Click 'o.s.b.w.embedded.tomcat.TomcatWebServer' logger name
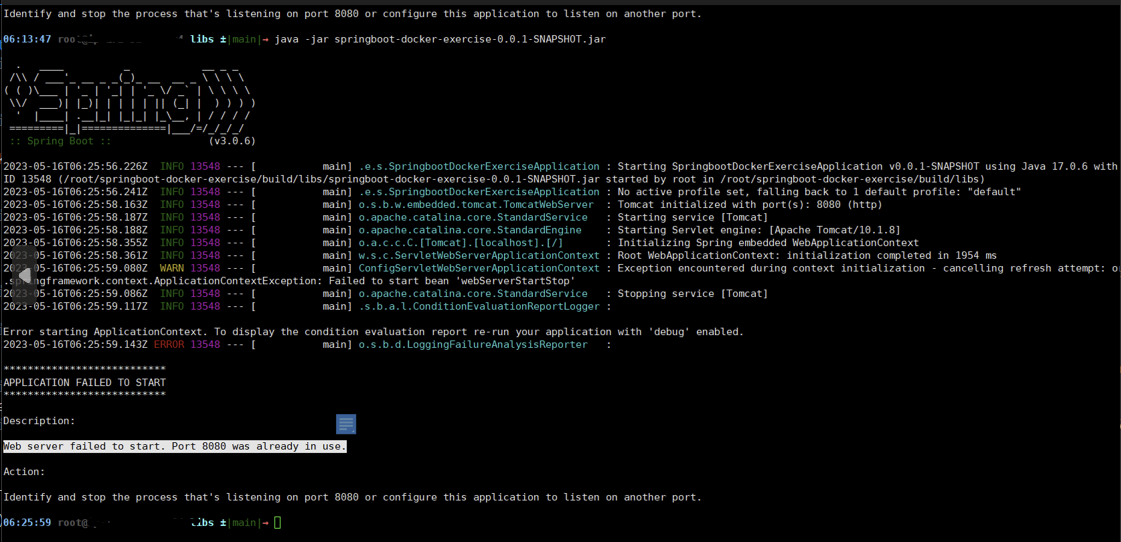 475,205
